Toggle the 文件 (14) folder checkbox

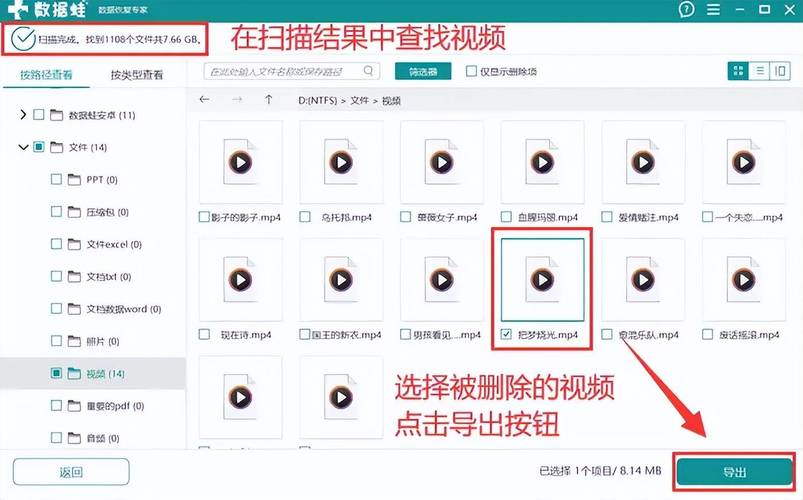[38, 147]
